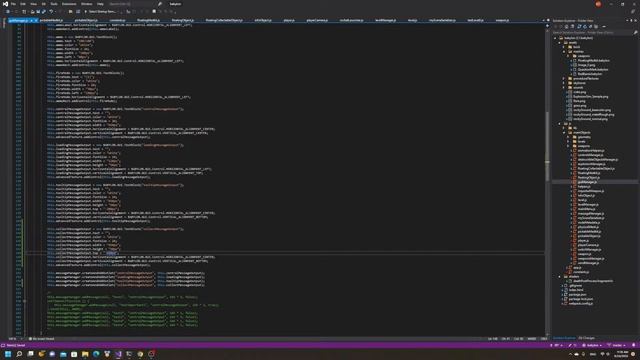Collapse the meshes folder

coord(564,51)
